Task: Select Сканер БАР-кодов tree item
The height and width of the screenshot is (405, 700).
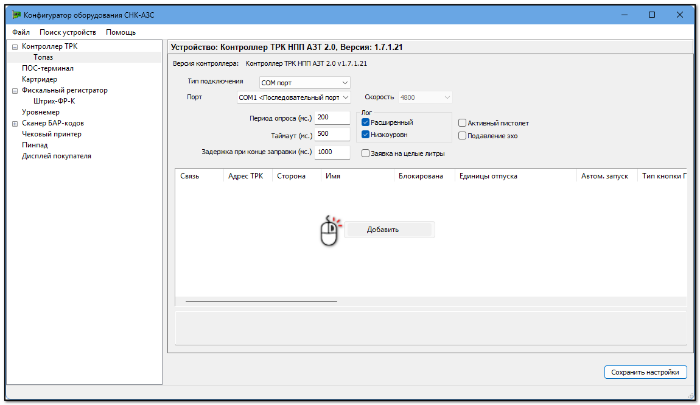Action: tap(53, 123)
